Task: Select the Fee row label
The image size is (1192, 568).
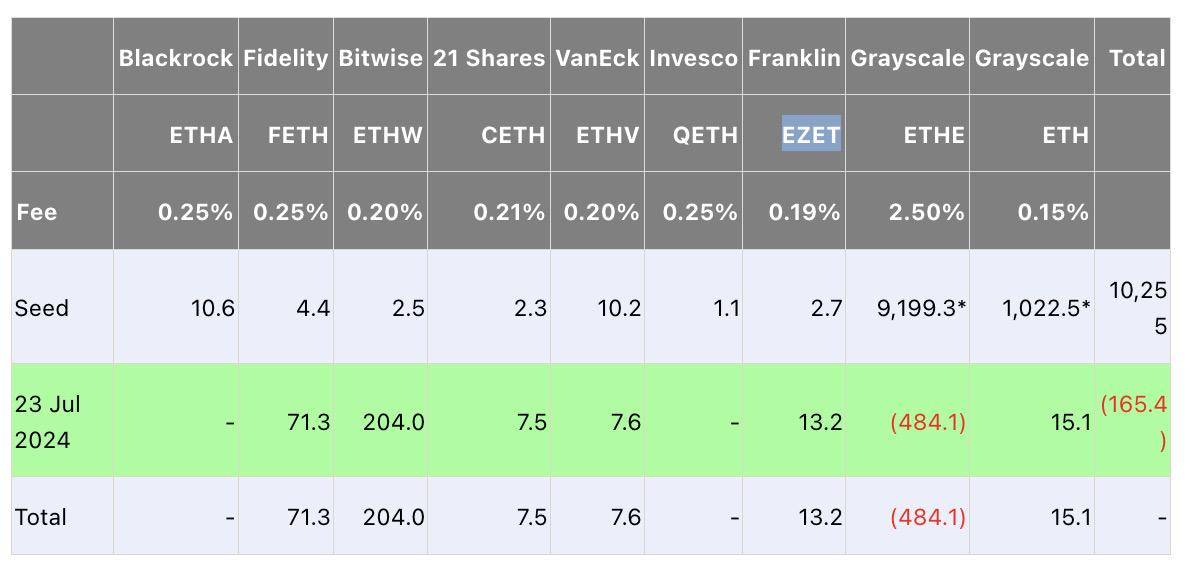Action: tap(36, 212)
